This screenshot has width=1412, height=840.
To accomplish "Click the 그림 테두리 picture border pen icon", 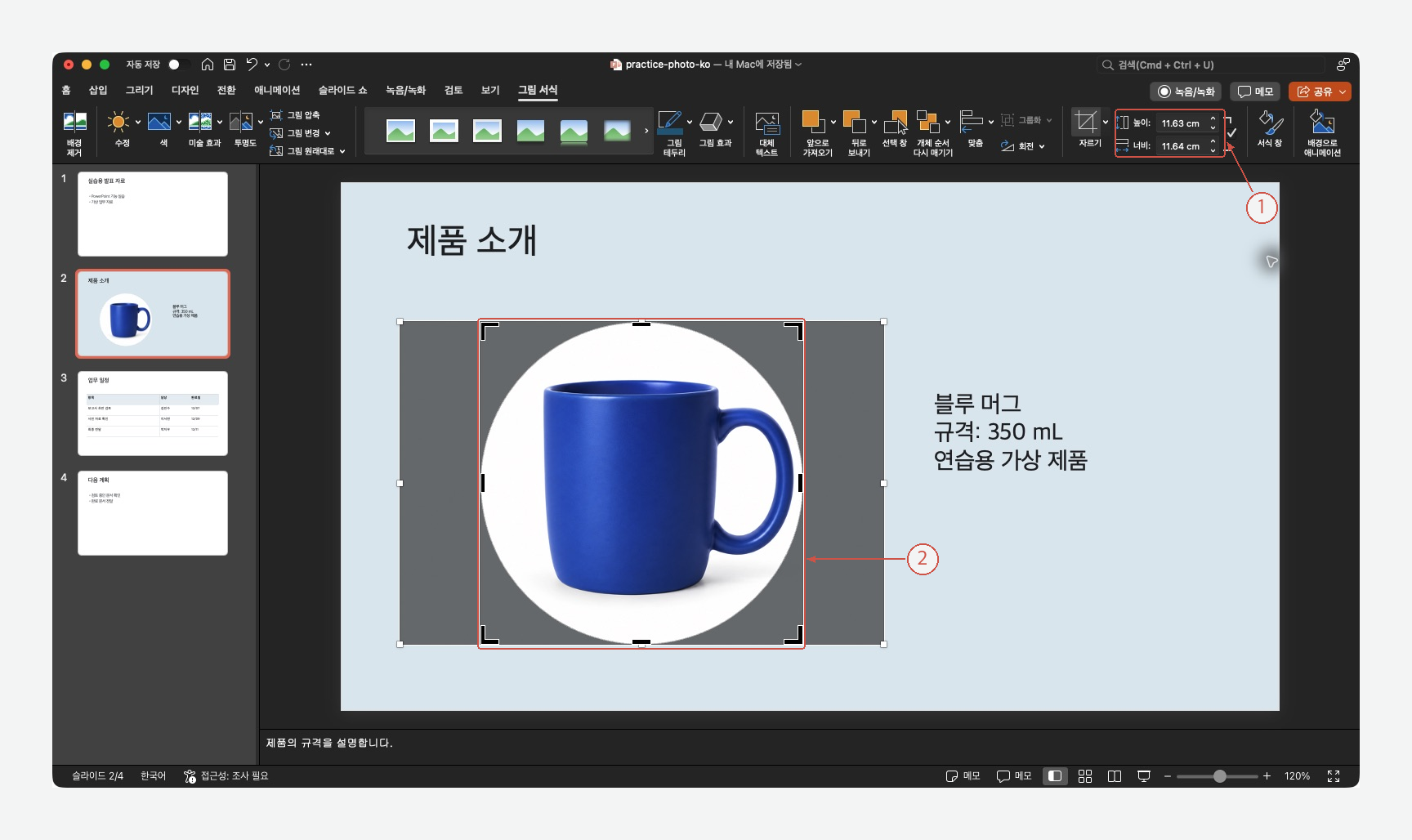I will coord(670,123).
